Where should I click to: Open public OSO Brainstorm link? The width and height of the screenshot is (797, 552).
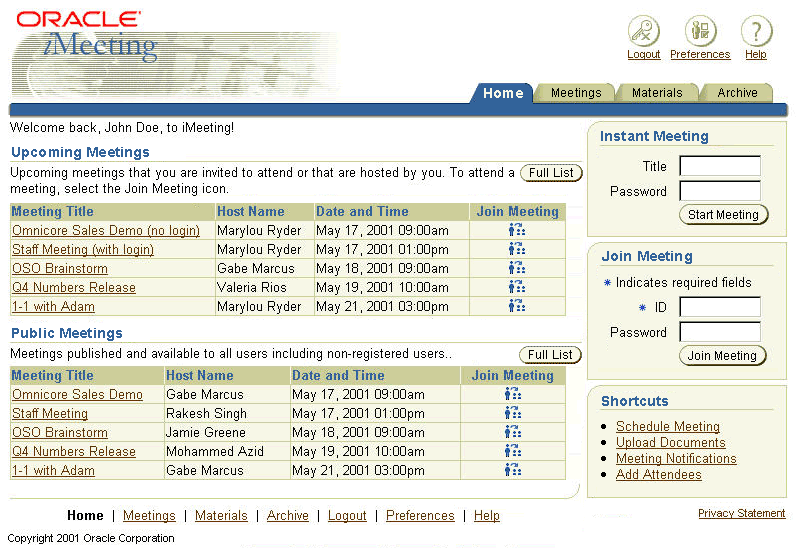(60, 433)
